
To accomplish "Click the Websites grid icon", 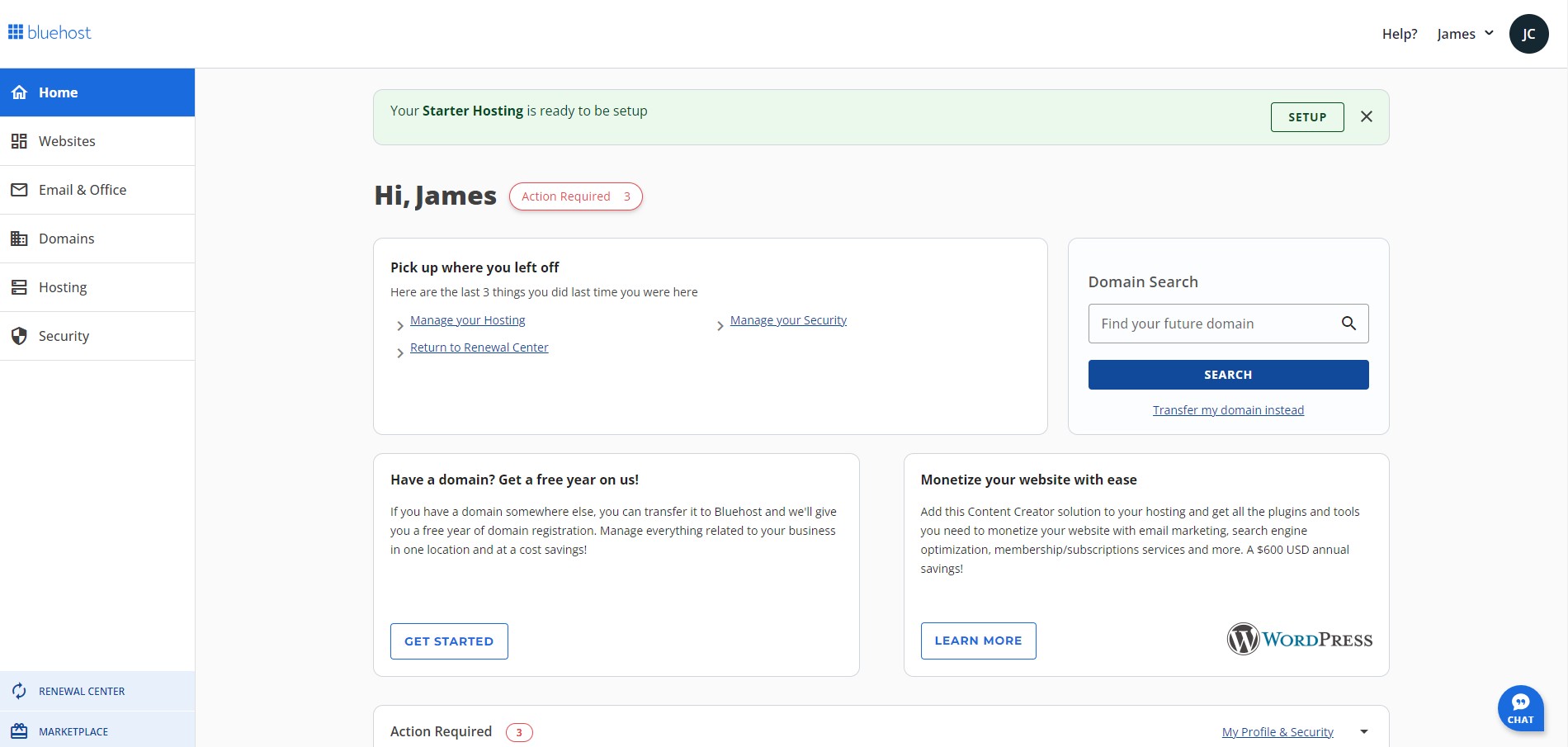I will pos(19,141).
